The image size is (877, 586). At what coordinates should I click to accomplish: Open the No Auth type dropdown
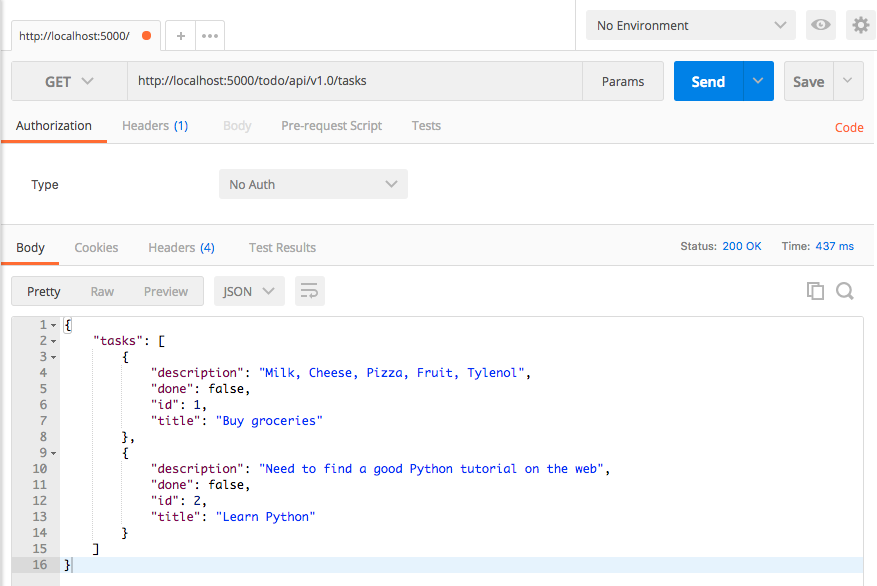(x=313, y=184)
